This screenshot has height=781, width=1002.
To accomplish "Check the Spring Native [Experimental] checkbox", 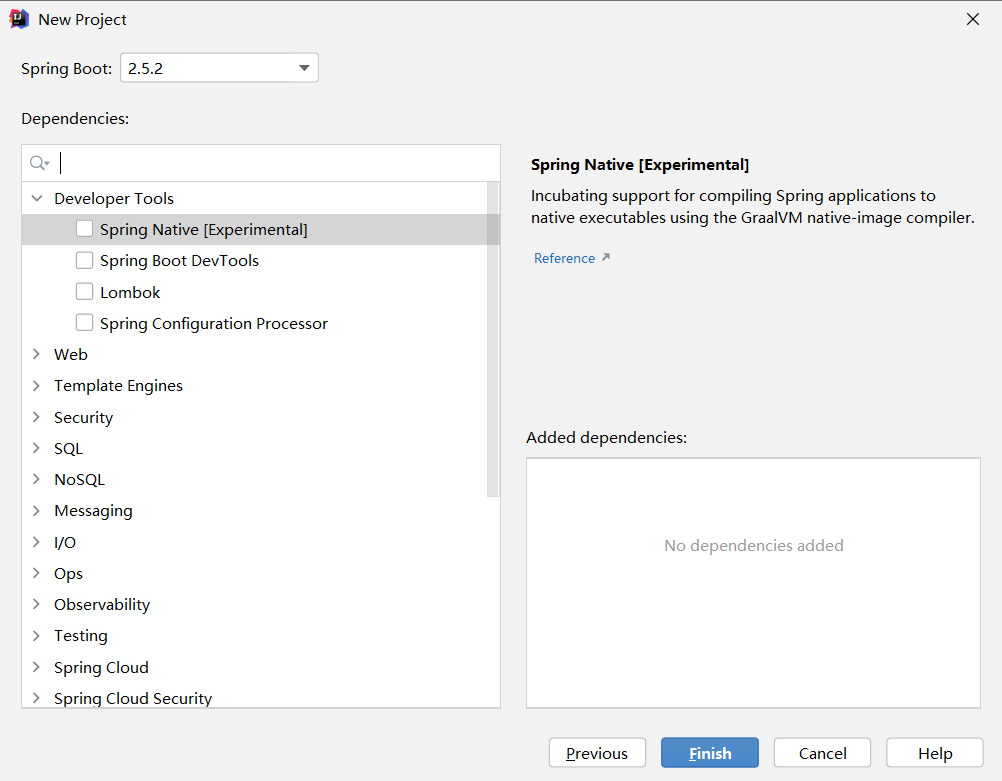I will pyautogui.click(x=84, y=229).
